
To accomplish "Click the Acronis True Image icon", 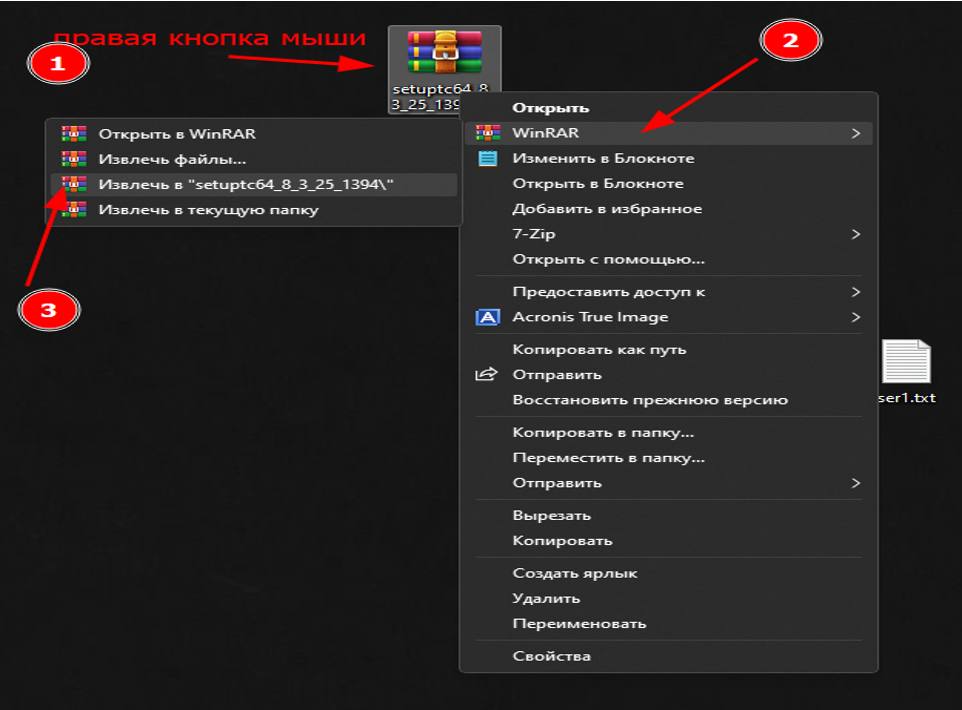I will 488,317.
